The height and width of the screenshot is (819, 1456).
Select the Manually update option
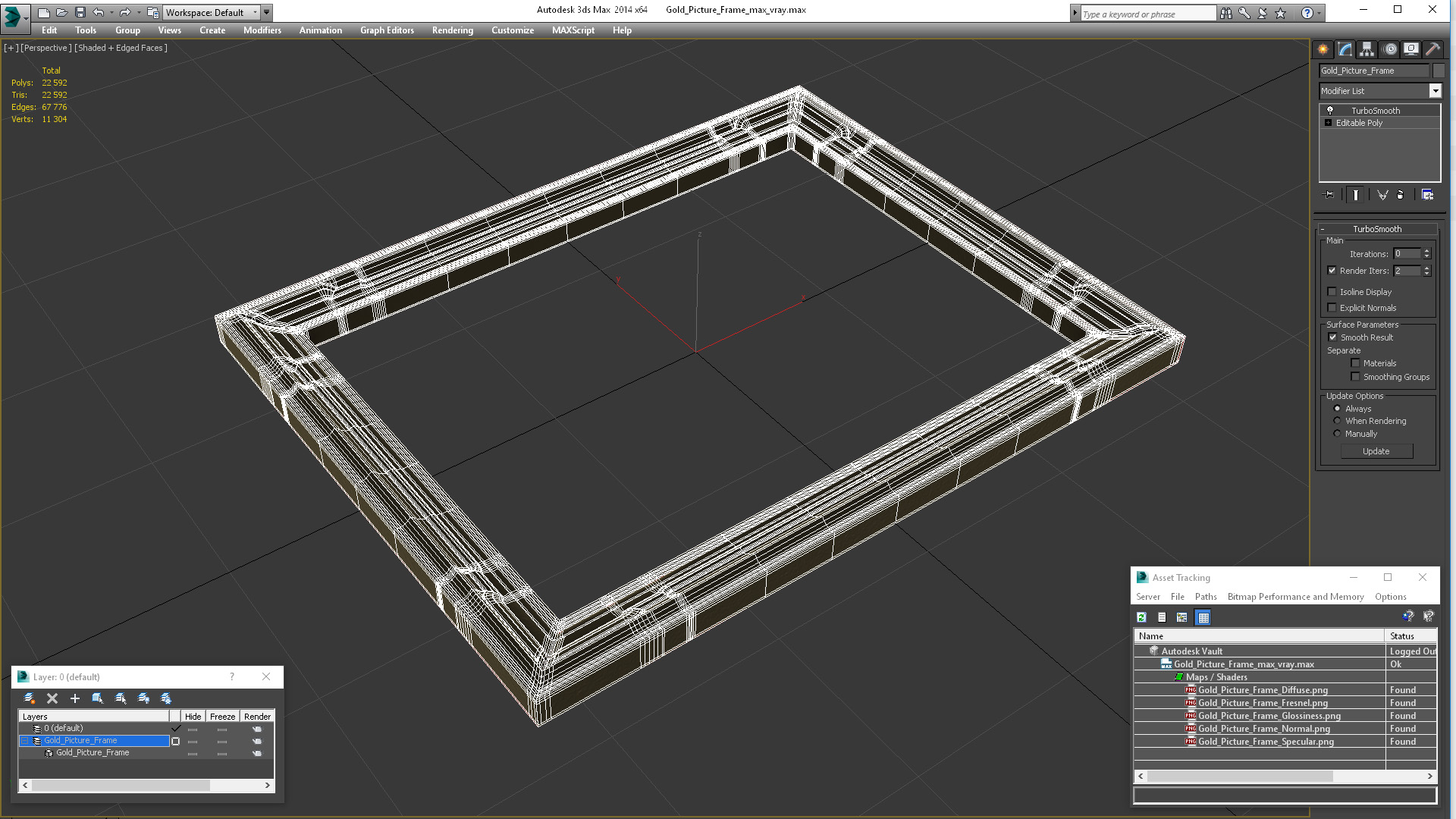(x=1337, y=434)
